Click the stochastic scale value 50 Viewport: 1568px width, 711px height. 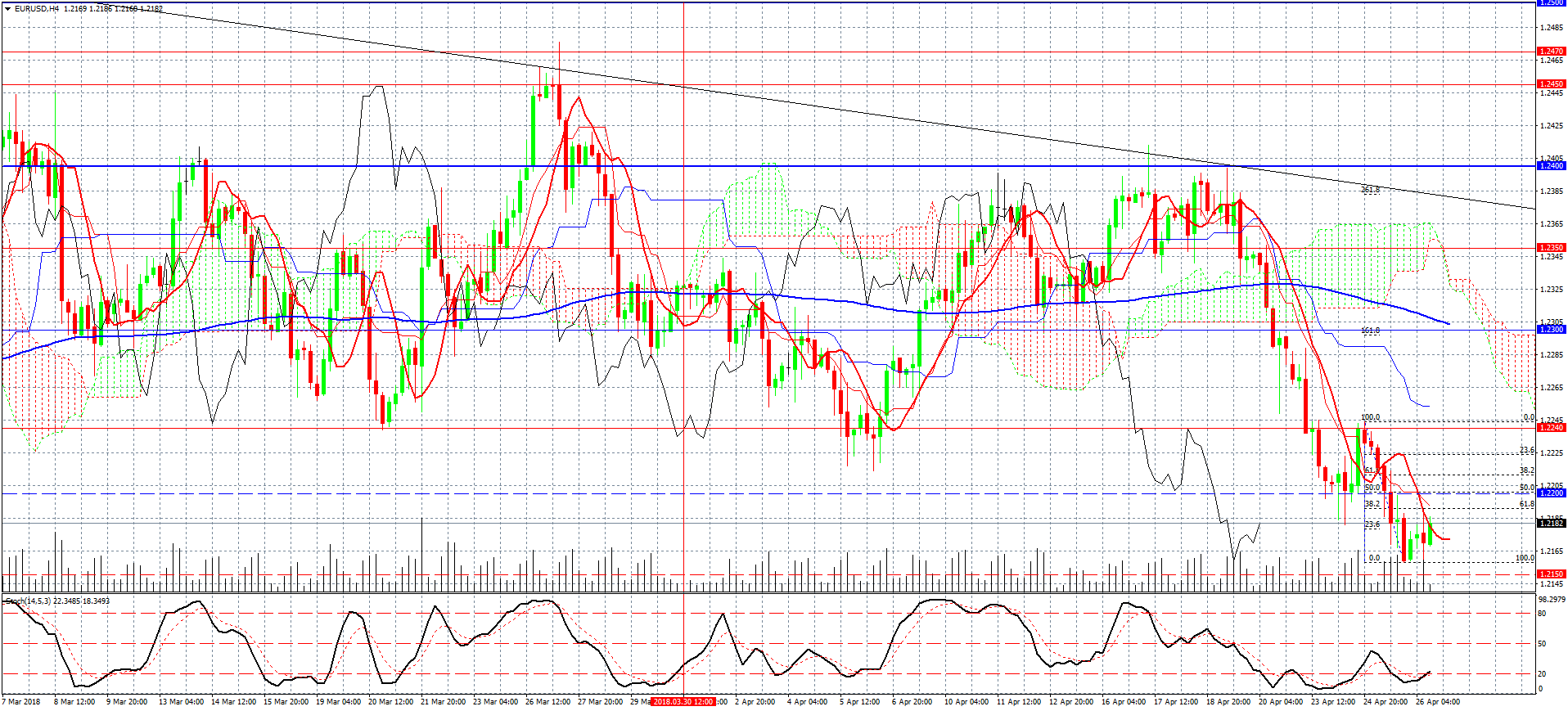[x=1543, y=644]
